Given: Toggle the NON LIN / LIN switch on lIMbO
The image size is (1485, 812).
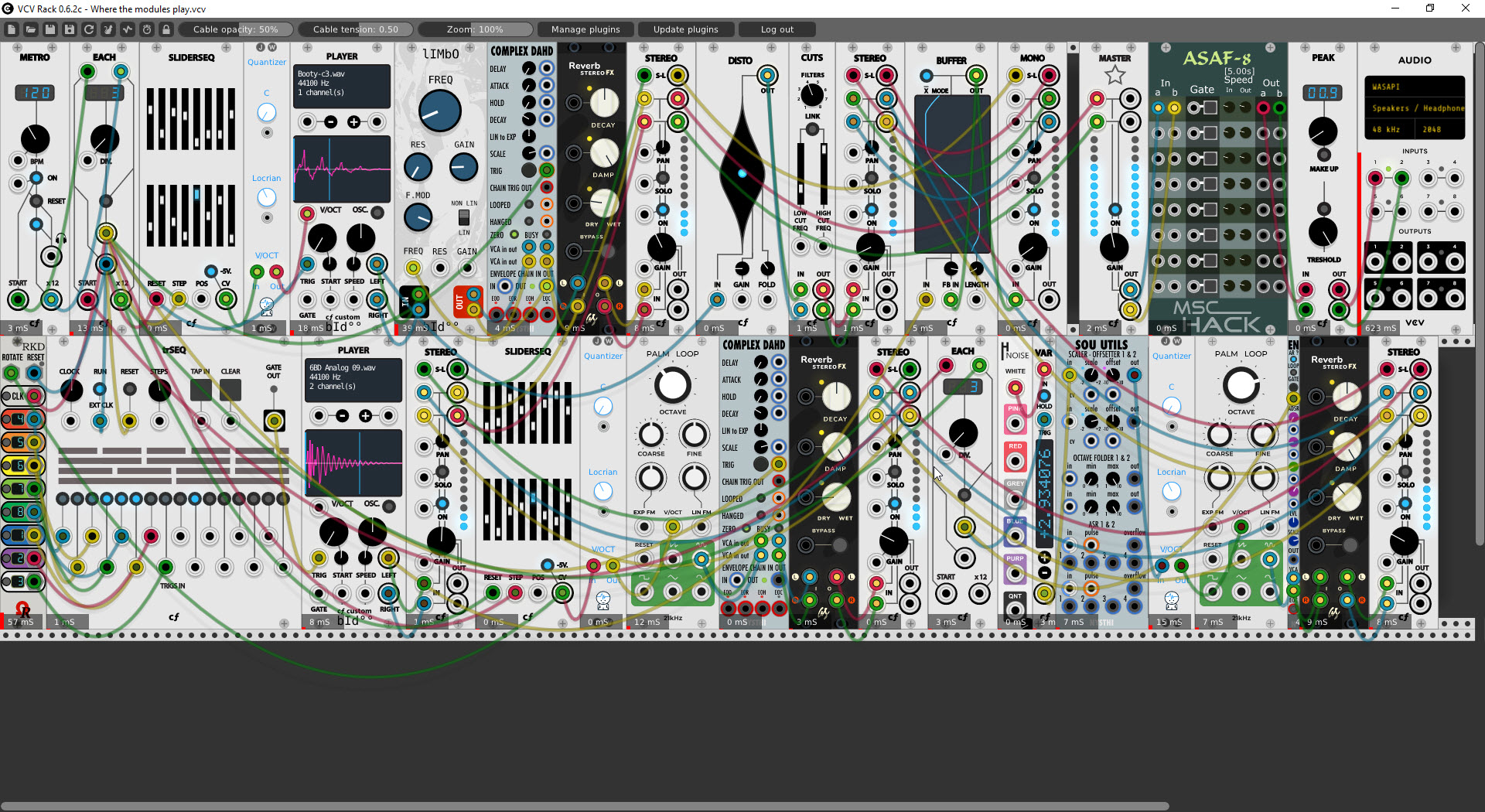Looking at the screenshot, I should 463,217.
